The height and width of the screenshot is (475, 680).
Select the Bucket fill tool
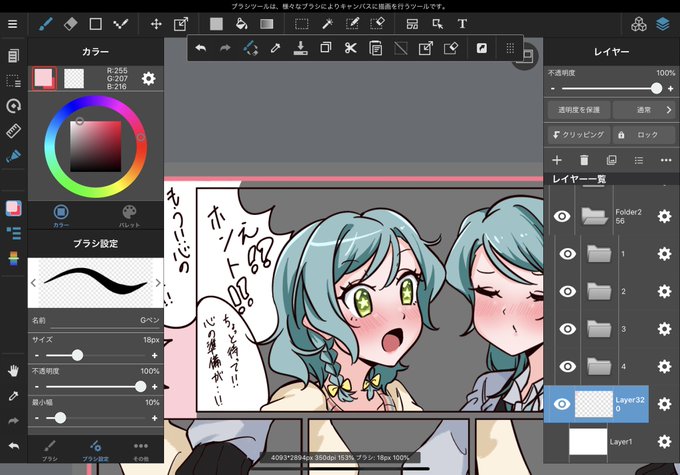tap(241, 24)
